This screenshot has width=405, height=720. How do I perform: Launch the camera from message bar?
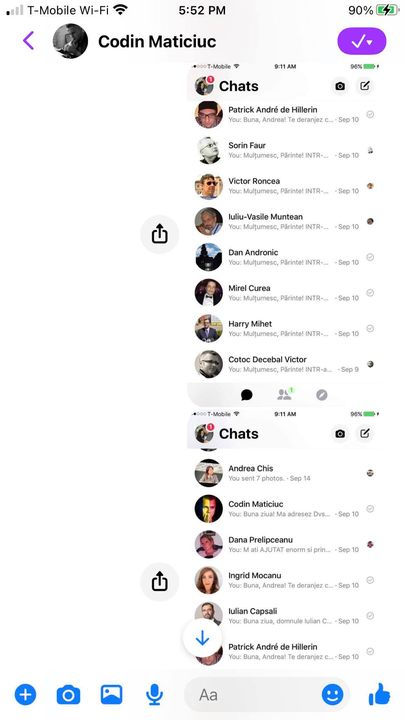(68, 695)
